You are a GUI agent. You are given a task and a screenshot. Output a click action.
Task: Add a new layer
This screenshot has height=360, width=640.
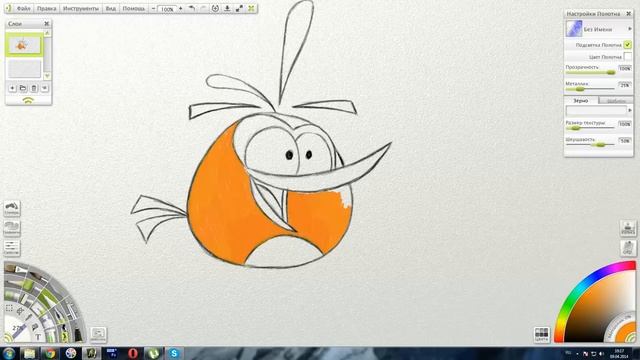point(12,88)
